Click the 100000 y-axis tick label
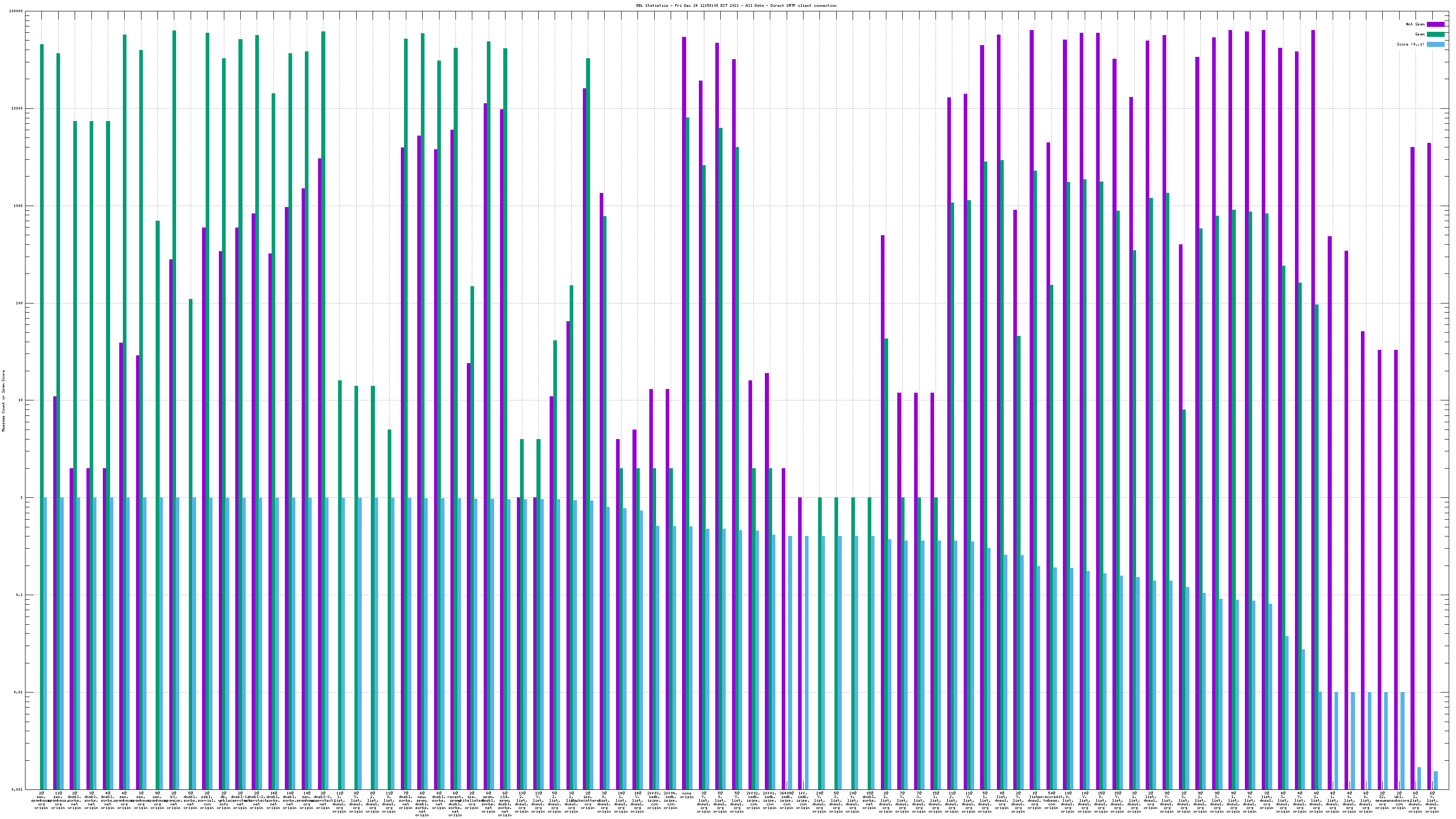 tap(16, 11)
